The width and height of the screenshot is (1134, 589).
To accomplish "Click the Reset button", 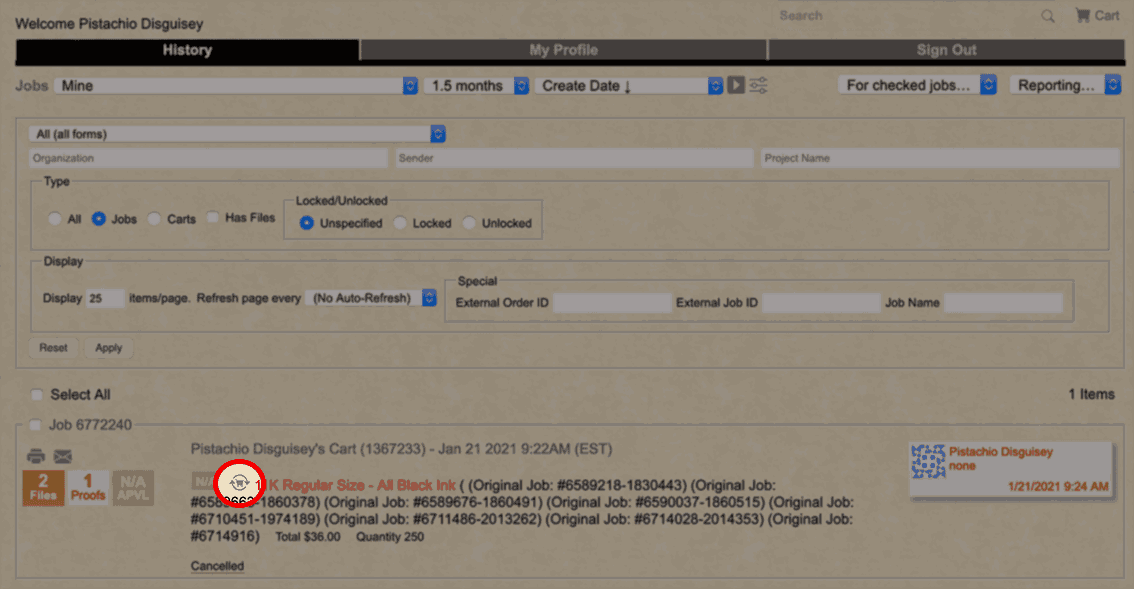I will pyautogui.click(x=54, y=348).
